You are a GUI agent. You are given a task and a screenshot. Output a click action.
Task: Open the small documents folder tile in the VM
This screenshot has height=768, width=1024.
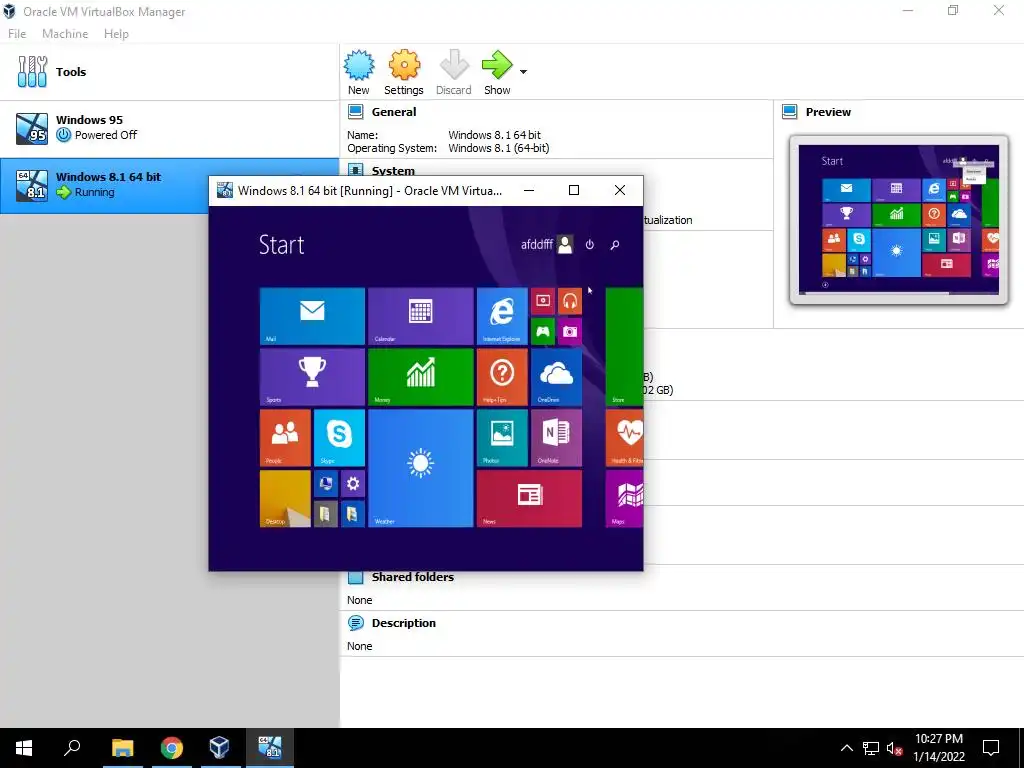pos(326,513)
